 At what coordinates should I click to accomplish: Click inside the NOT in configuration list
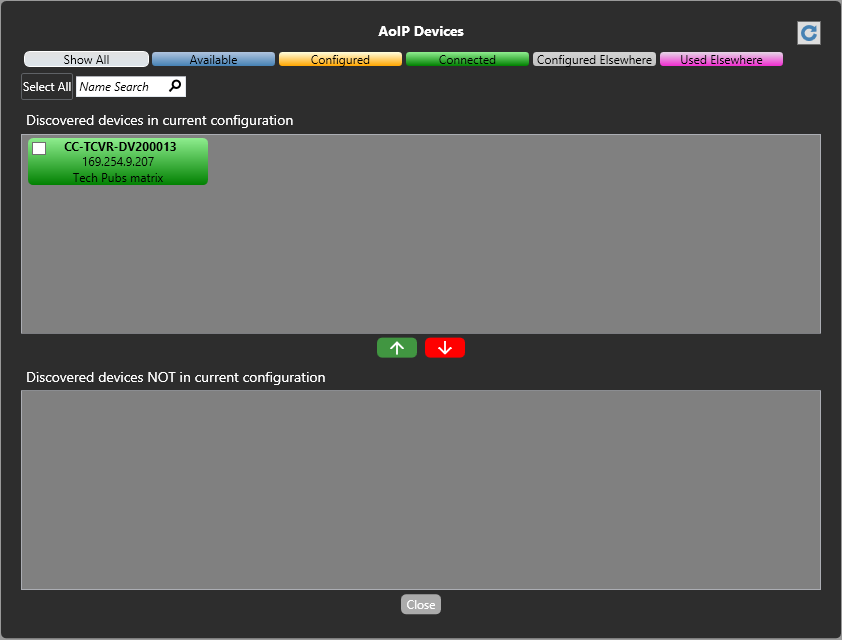pos(420,490)
